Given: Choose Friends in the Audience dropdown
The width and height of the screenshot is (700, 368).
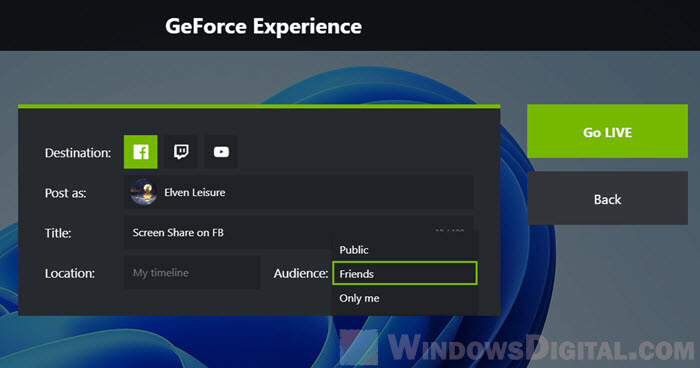Looking at the screenshot, I should tap(405, 273).
